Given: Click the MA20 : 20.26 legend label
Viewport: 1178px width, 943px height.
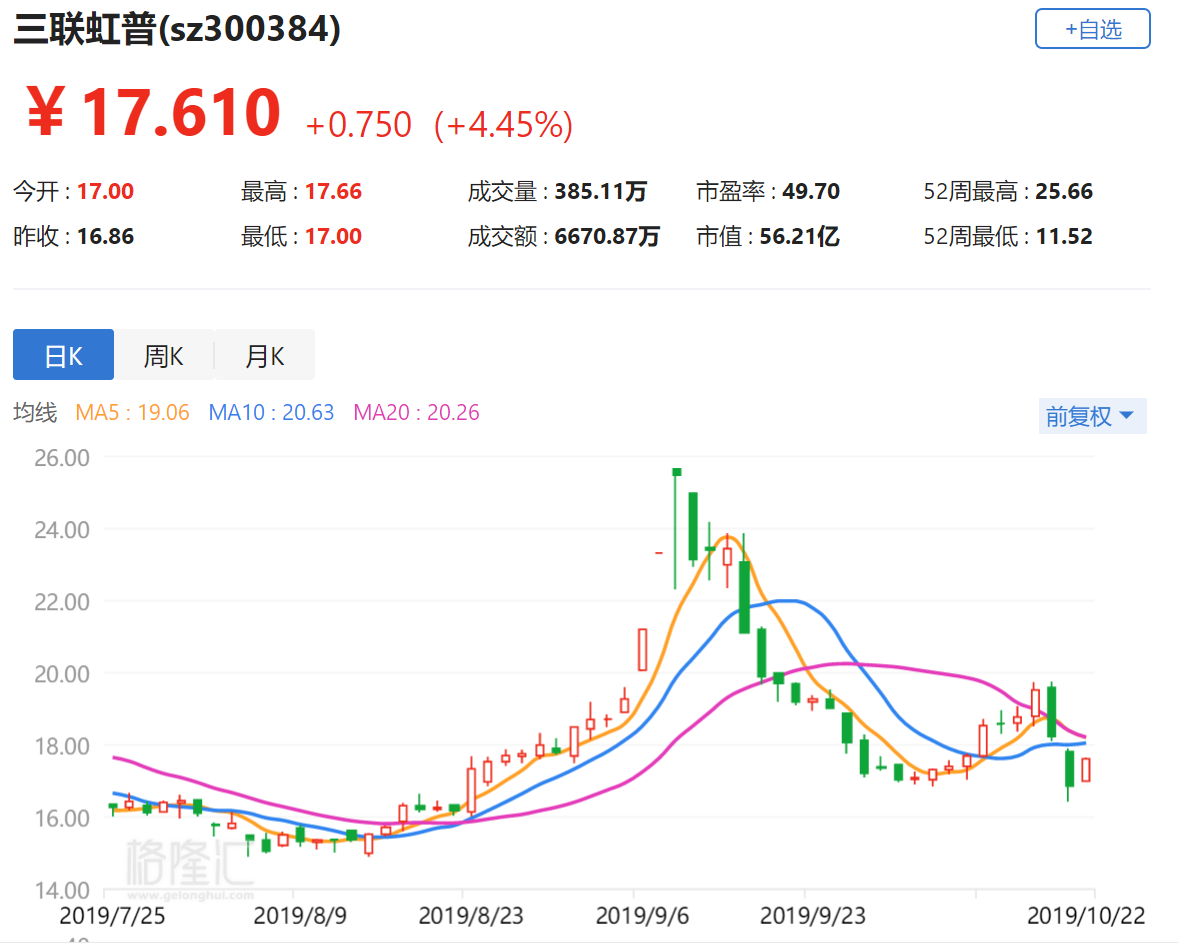Looking at the screenshot, I should click(416, 413).
